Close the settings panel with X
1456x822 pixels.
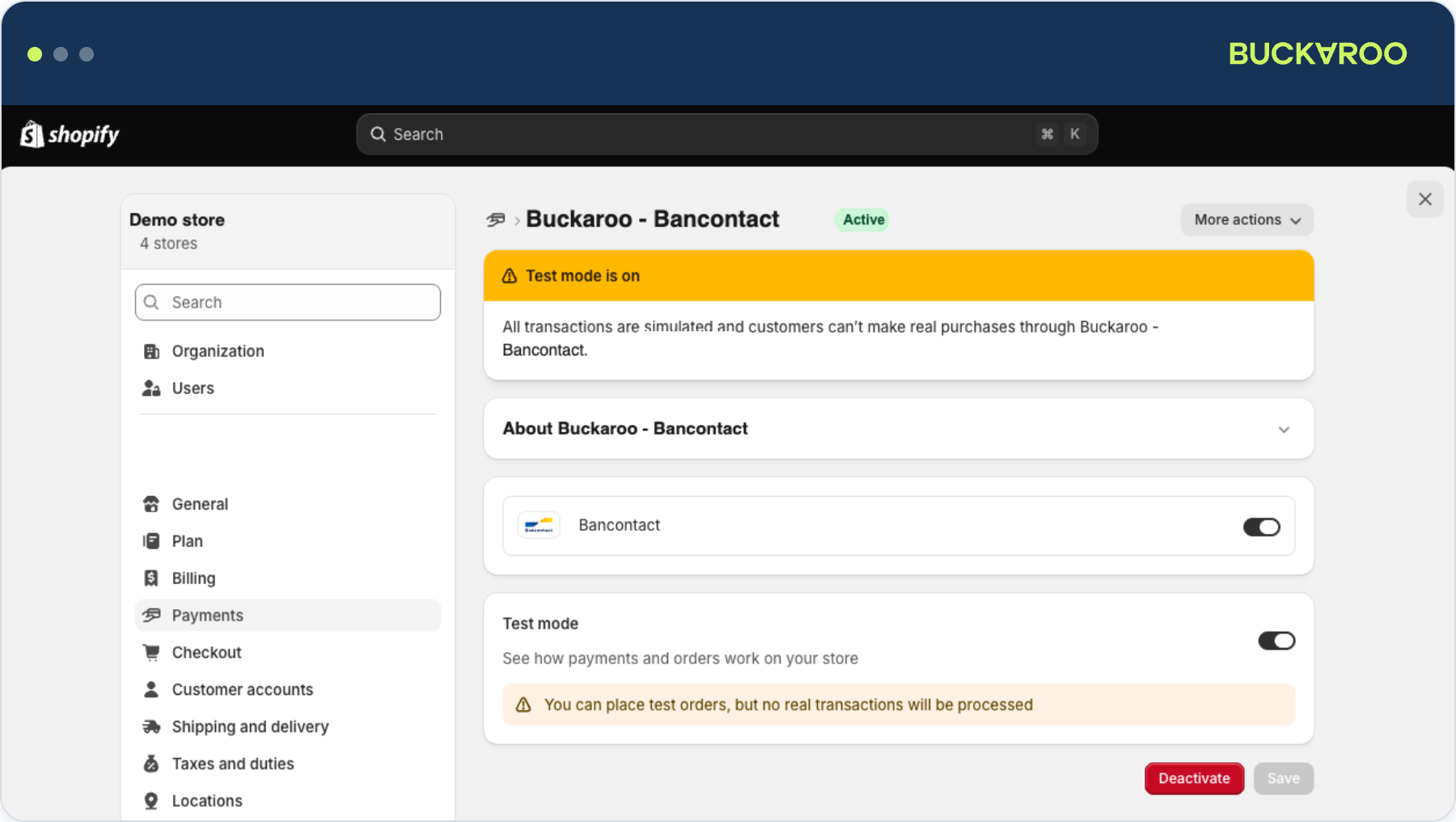1425,199
